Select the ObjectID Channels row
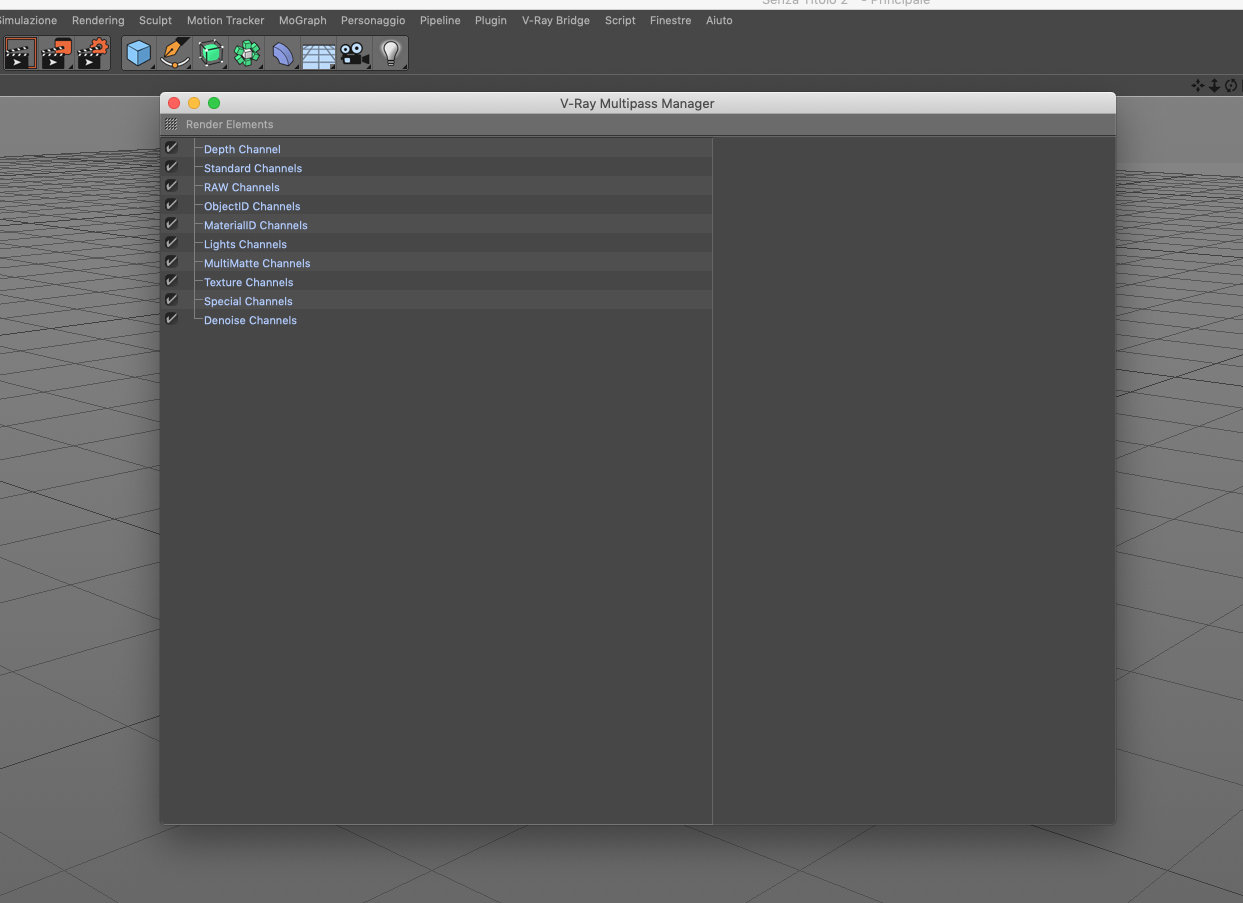This screenshot has height=903, width=1243. pos(436,206)
